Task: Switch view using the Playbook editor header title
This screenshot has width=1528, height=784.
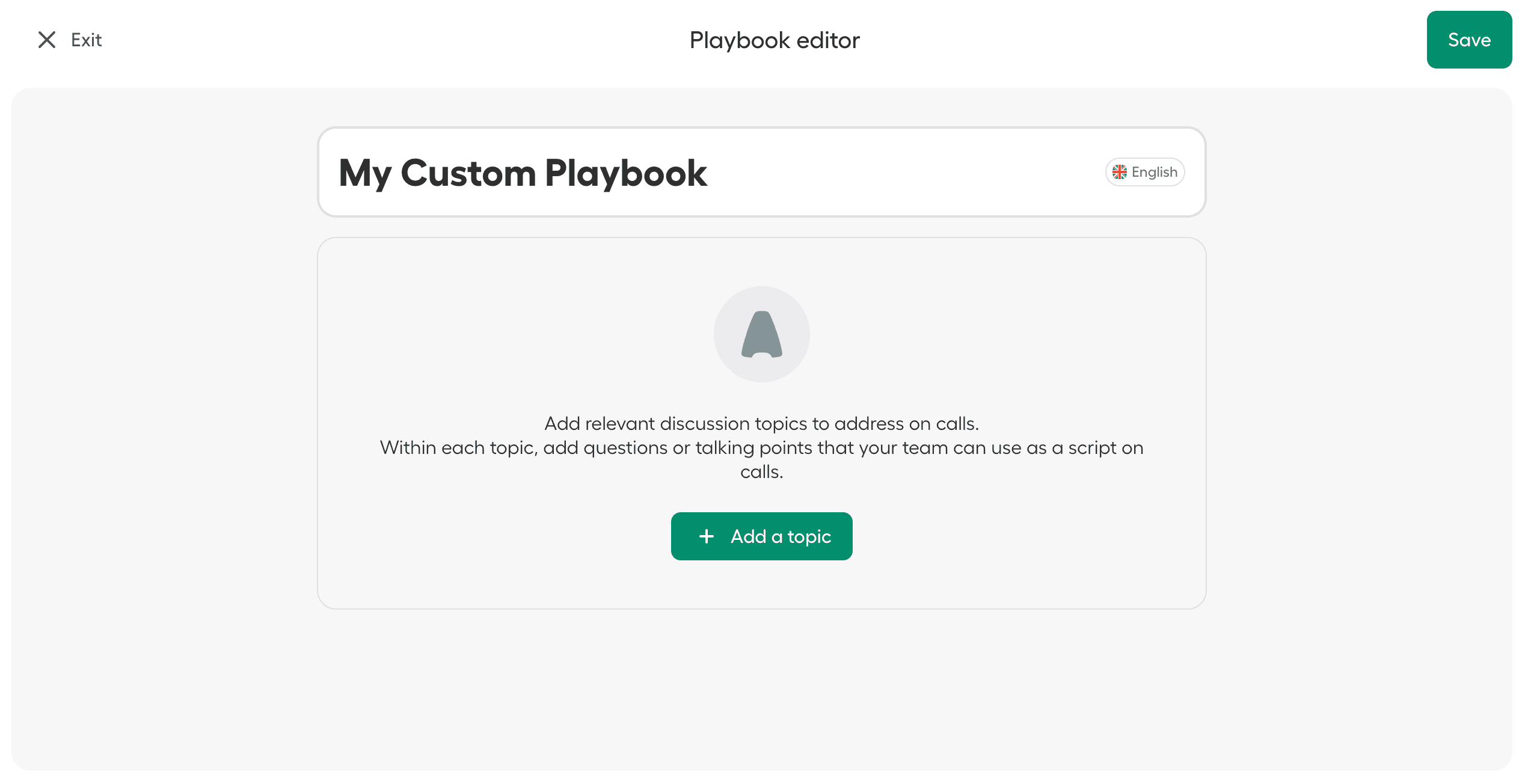Action: [775, 40]
